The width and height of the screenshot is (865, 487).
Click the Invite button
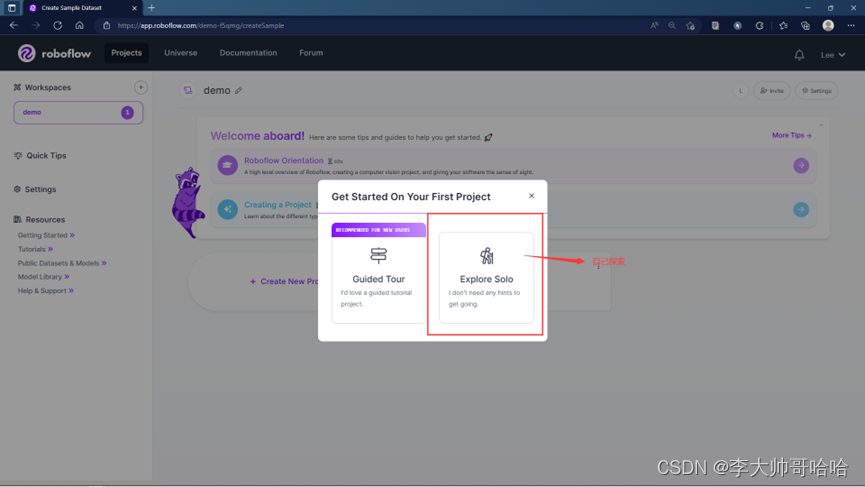click(x=772, y=90)
